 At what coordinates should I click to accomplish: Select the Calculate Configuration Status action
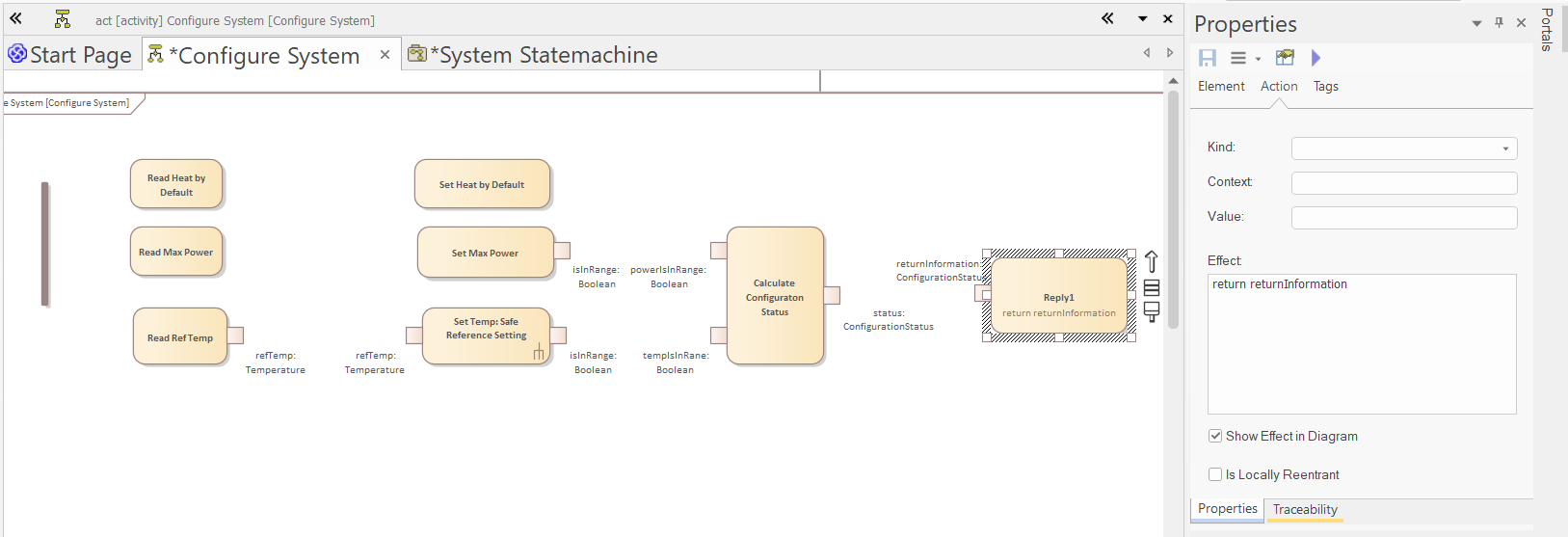(775, 297)
